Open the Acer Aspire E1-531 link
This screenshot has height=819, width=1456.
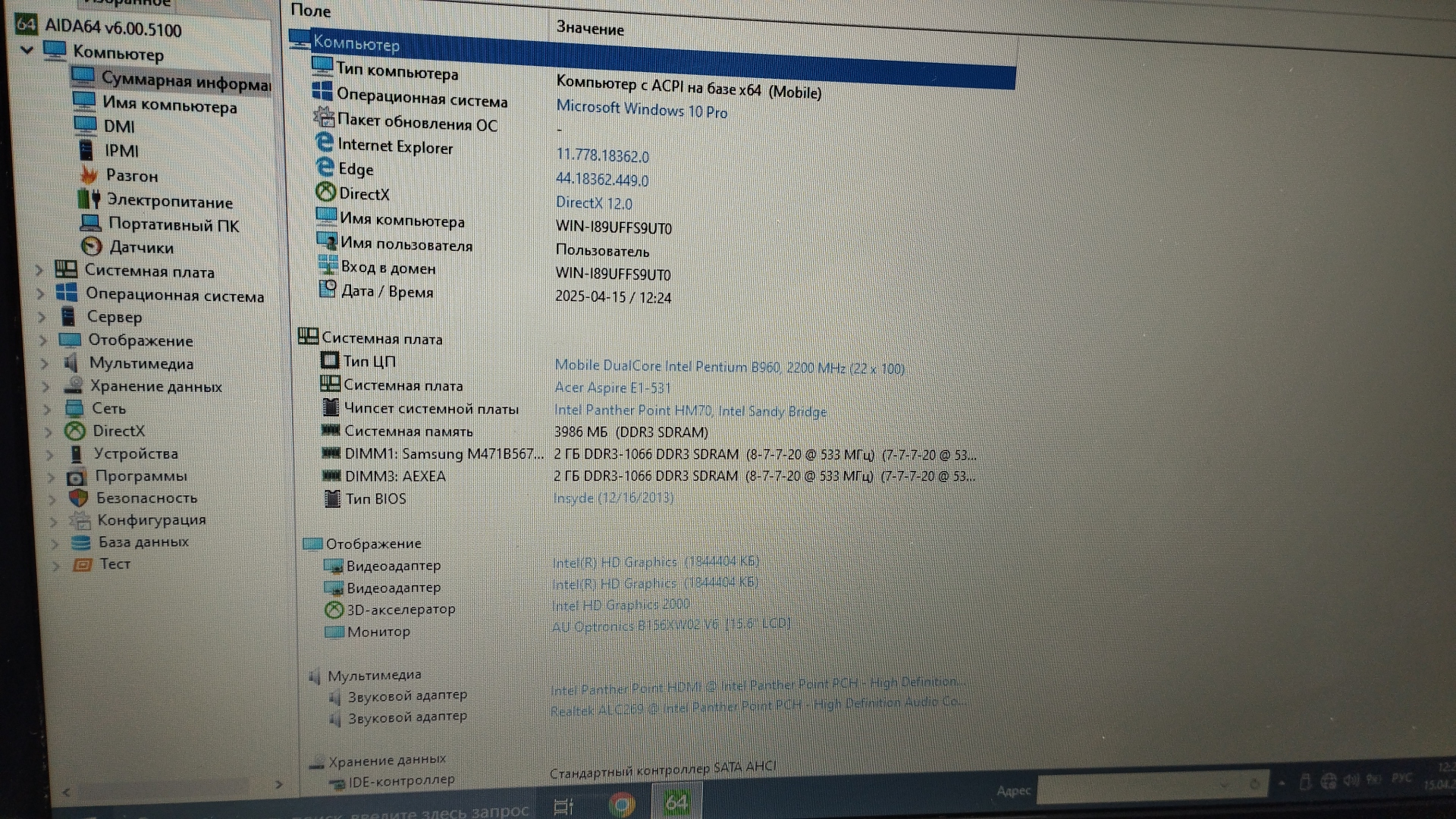tap(613, 388)
